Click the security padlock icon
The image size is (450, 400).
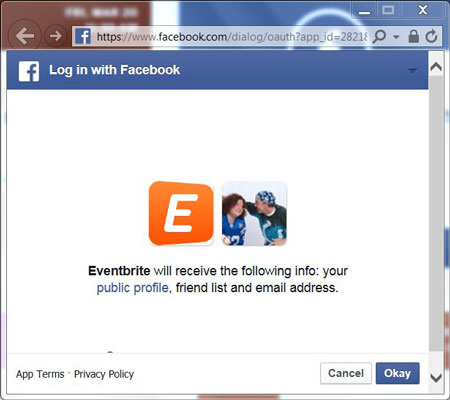[414, 36]
